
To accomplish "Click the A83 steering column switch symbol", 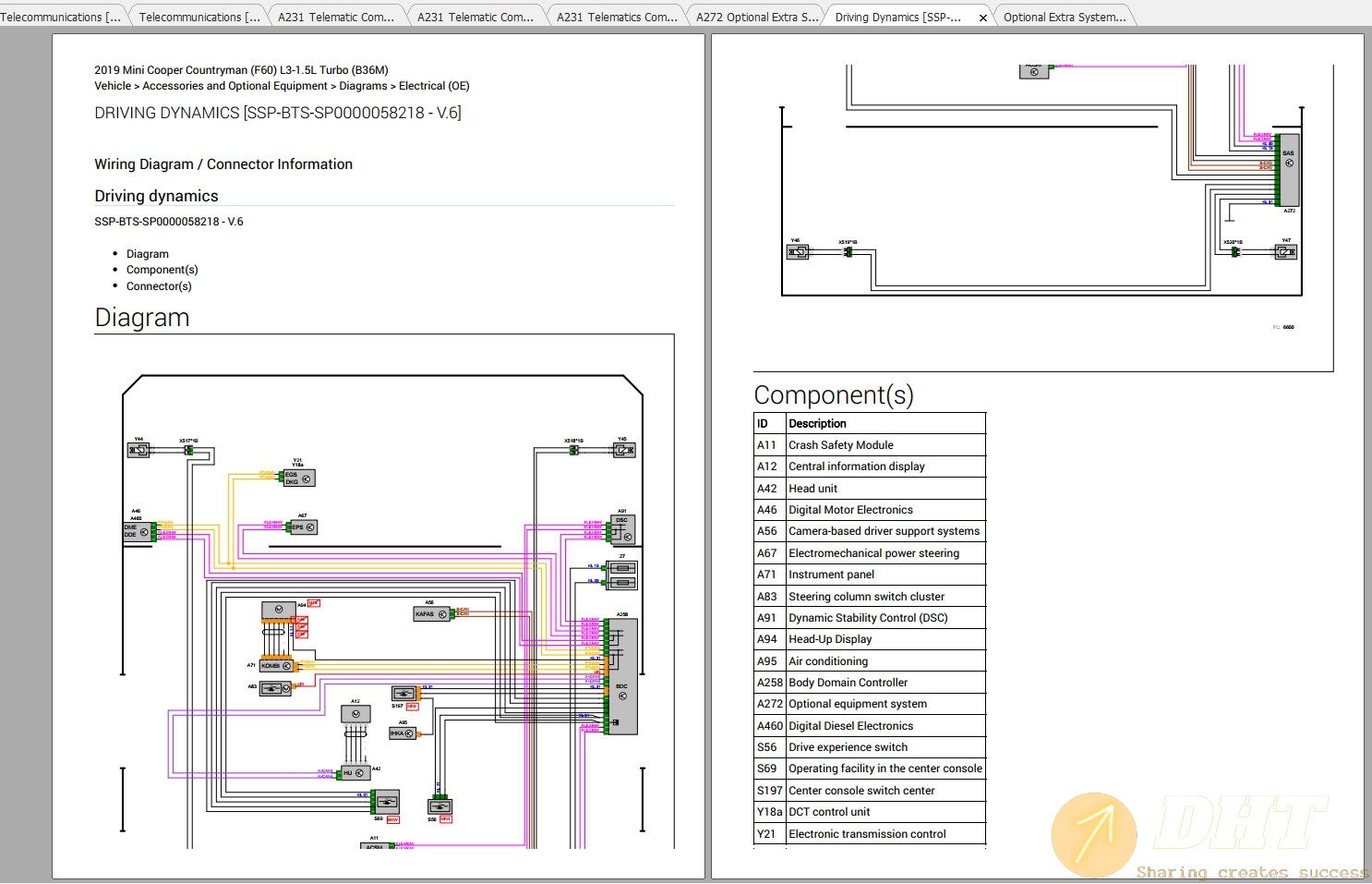I will pos(275,689).
